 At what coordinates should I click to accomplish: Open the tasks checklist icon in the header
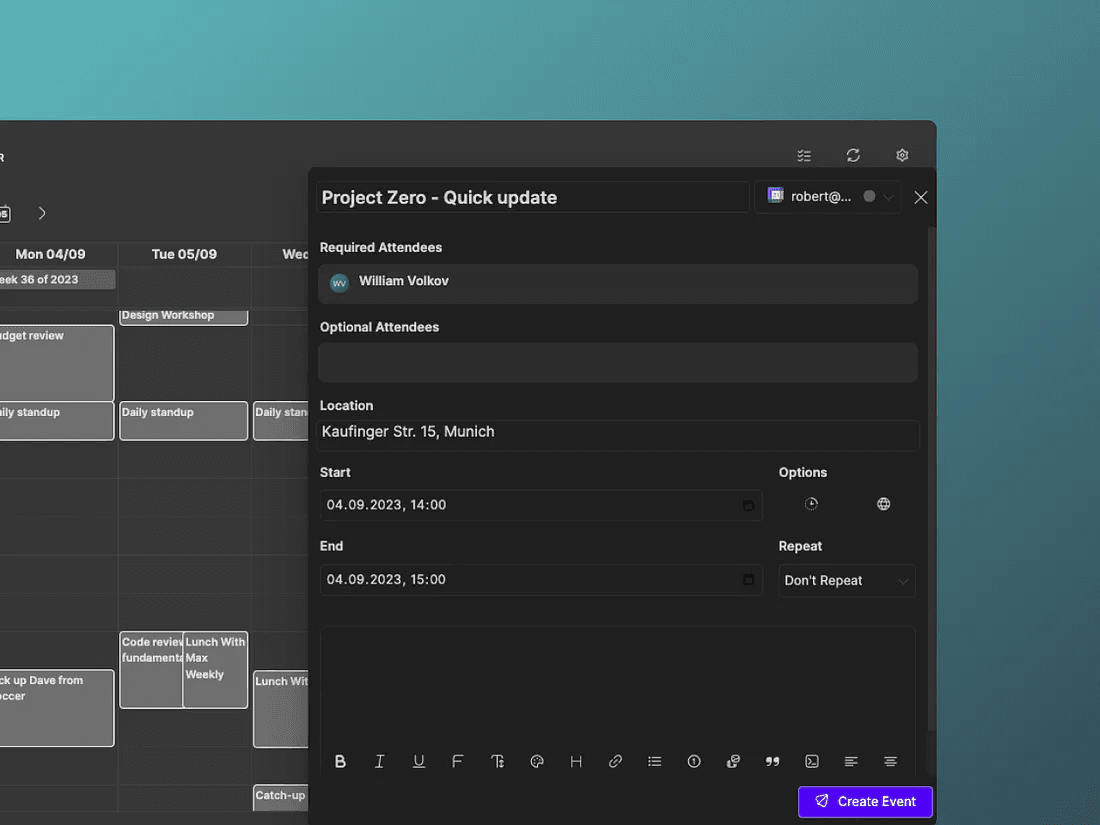(804, 156)
